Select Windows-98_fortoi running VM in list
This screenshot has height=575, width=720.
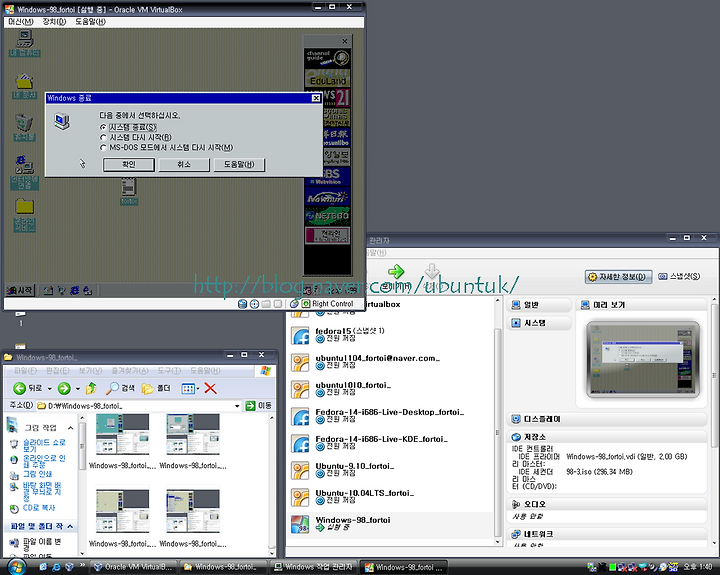pos(391,524)
